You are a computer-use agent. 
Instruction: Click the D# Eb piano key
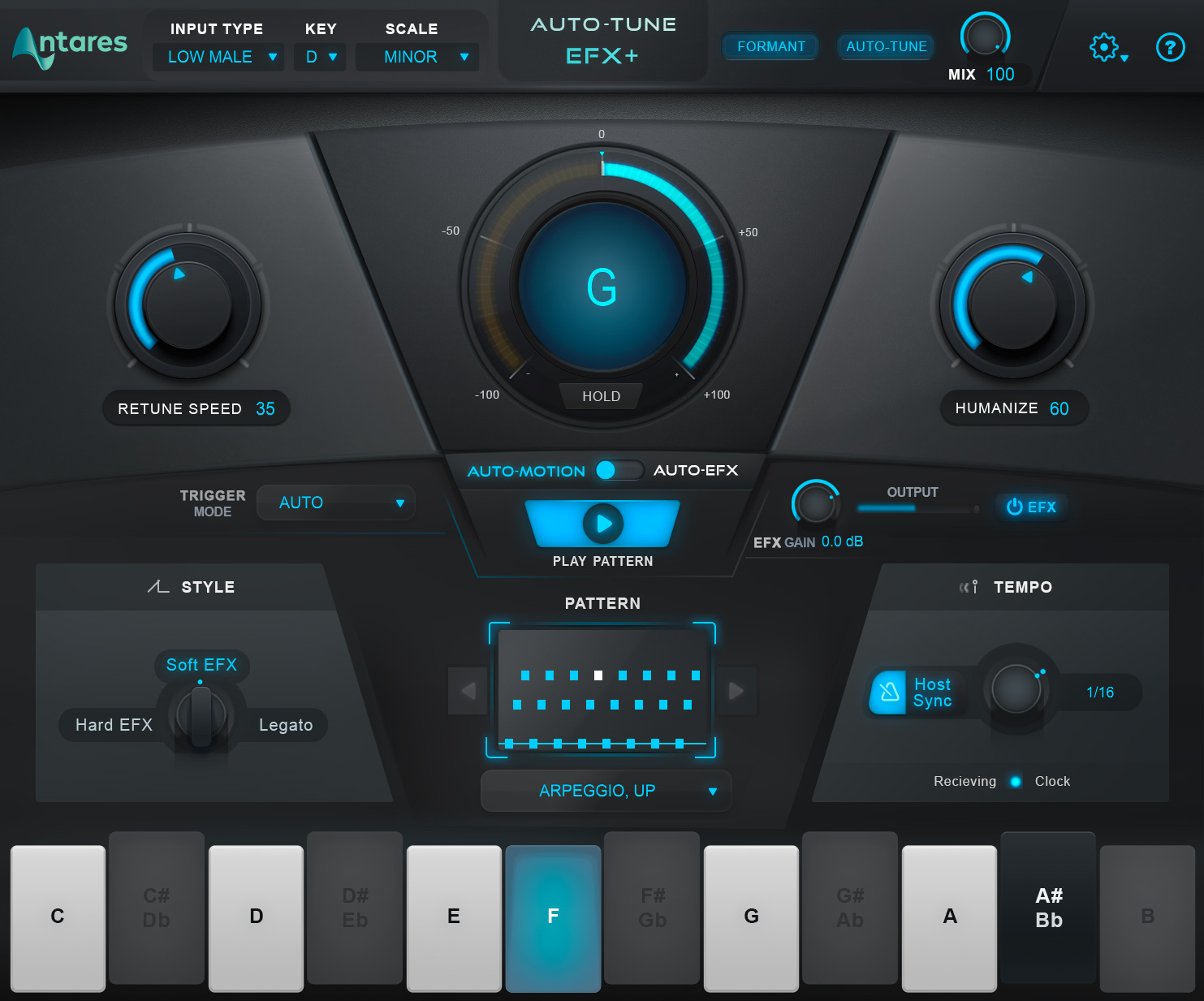[x=355, y=908]
